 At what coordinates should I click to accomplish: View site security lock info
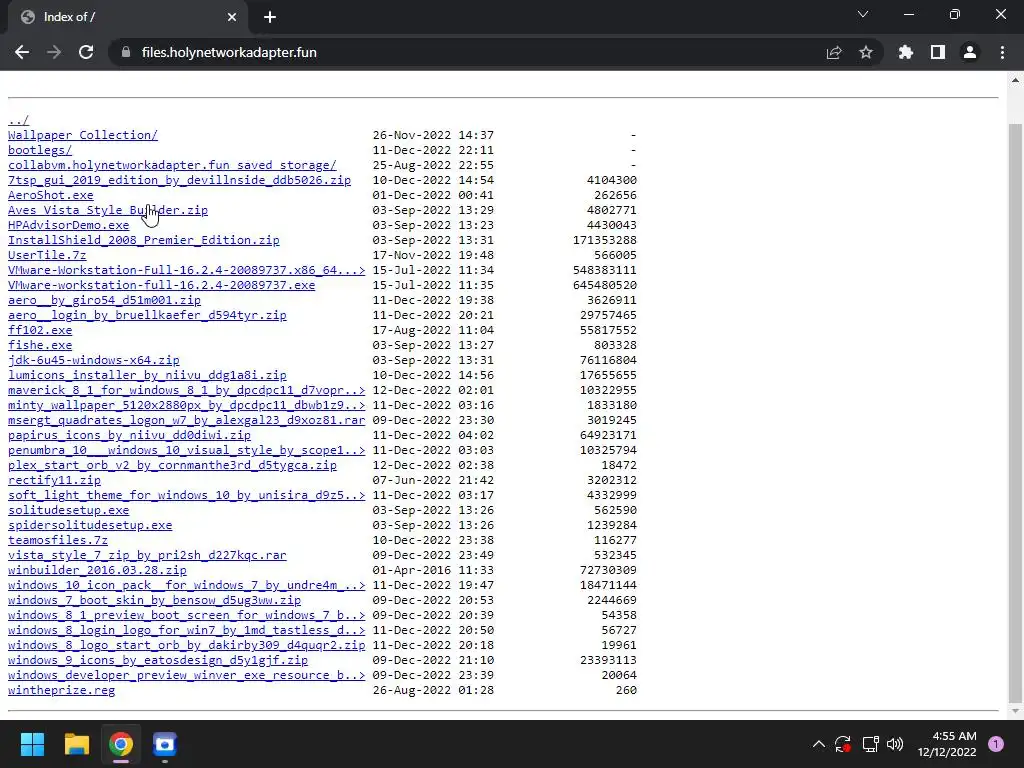click(125, 52)
